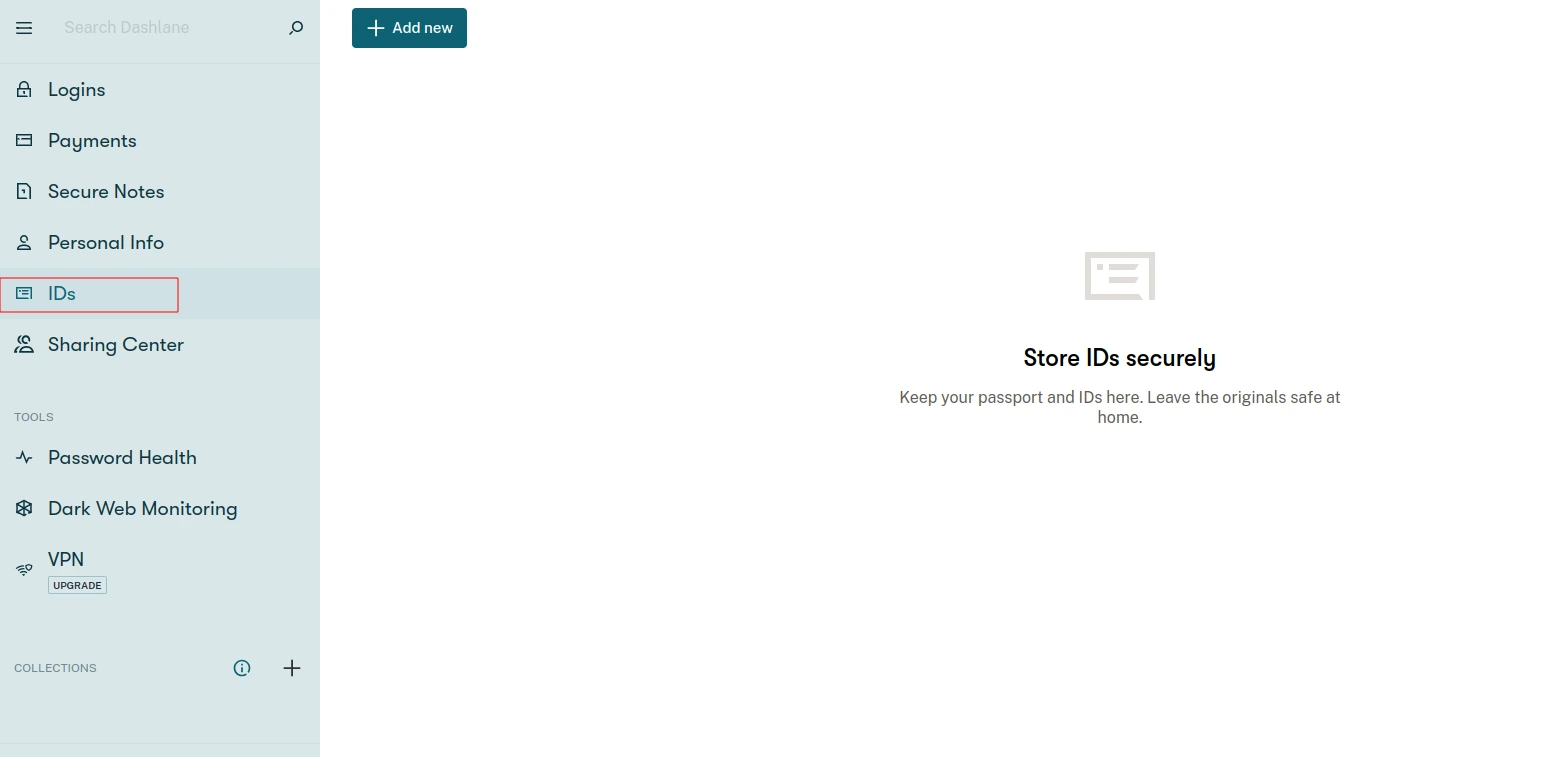Open the hamburger menu icon
Image resolution: width=1555 pixels, height=757 pixels.
click(x=24, y=28)
